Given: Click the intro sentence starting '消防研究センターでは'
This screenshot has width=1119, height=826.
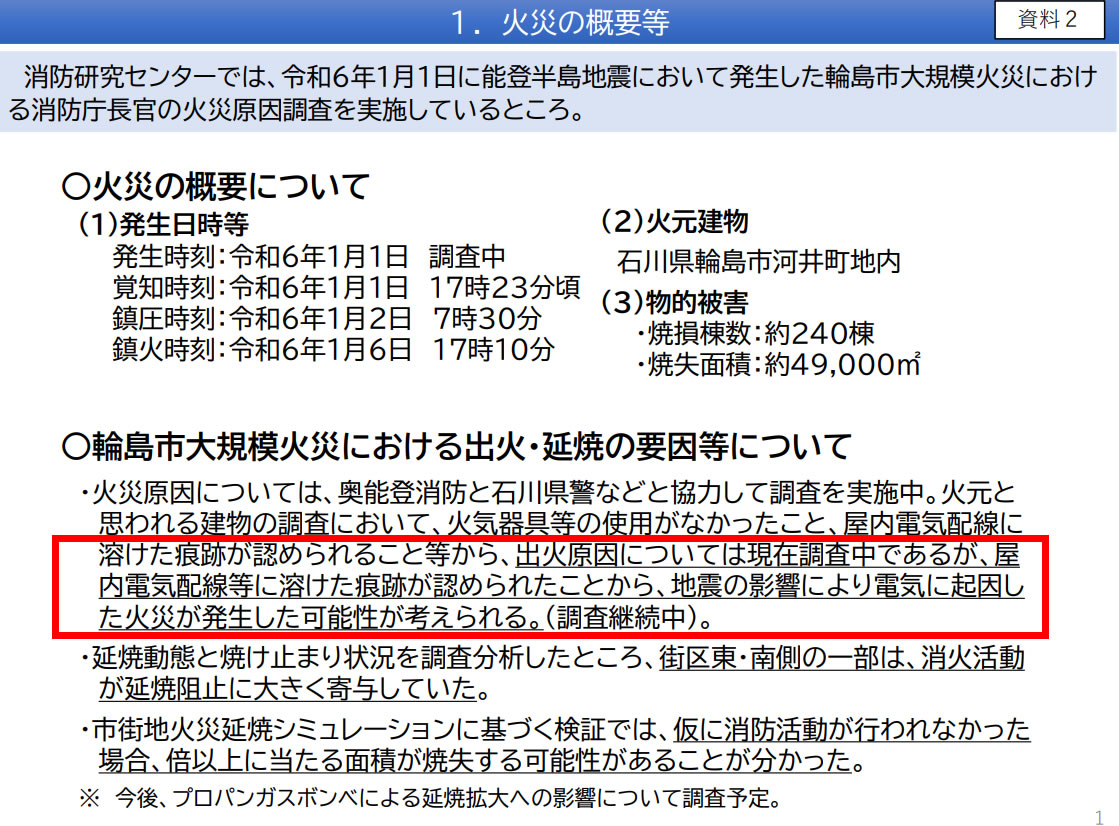Looking at the screenshot, I should coord(553,94).
